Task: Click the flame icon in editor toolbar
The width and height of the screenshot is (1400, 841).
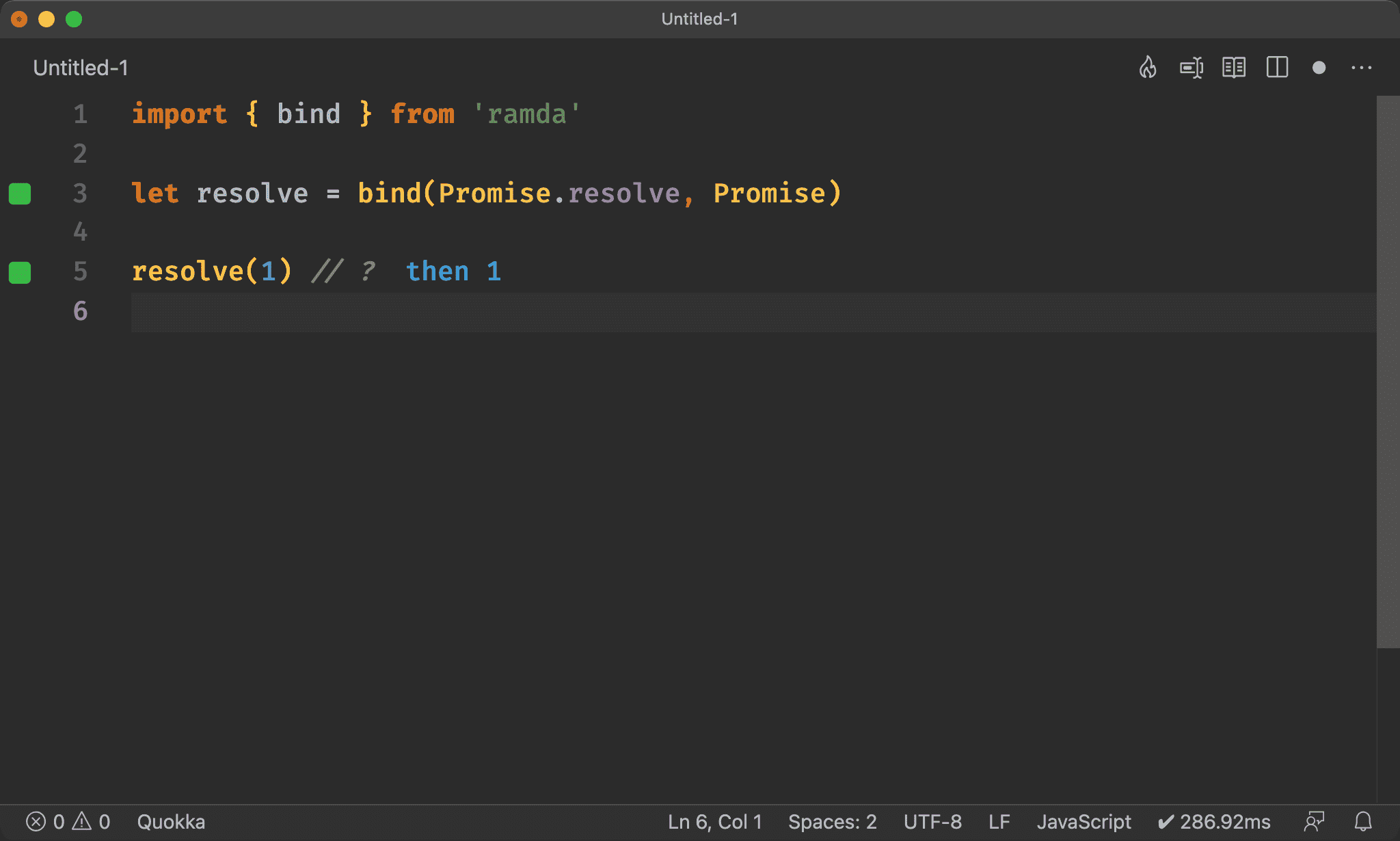Action: 1148,68
